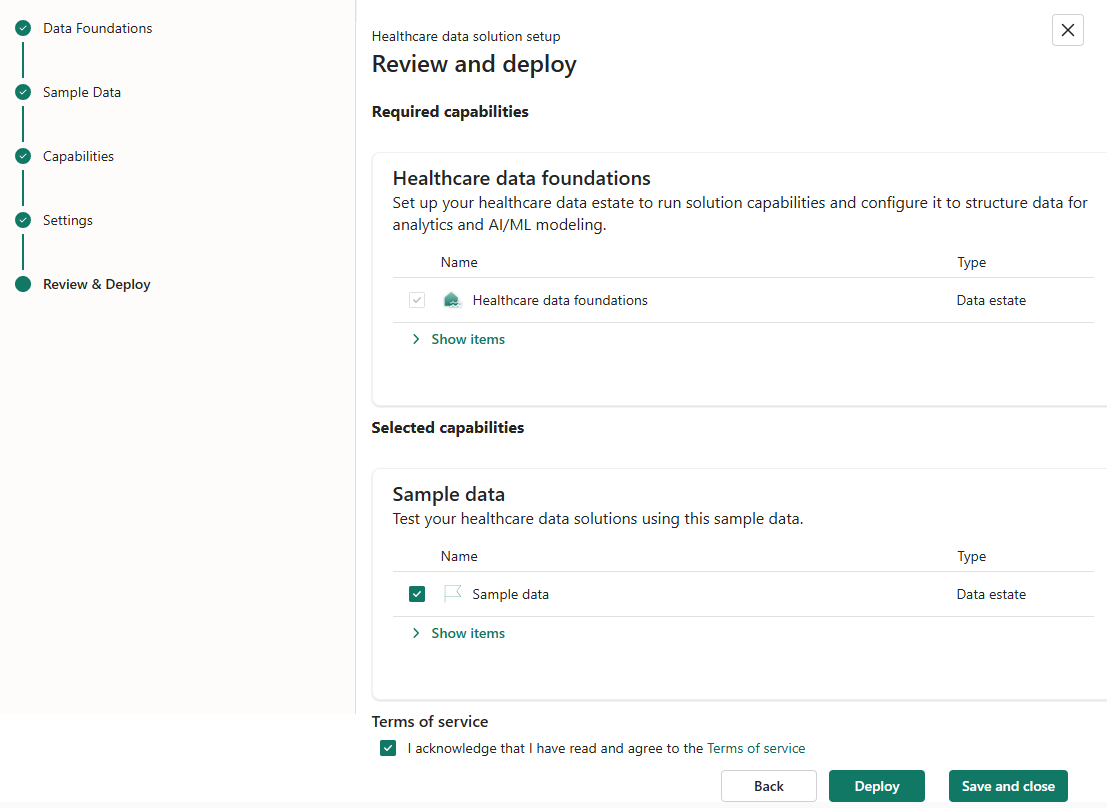1107x808 pixels.
Task: Click the Sample Data green checkmark icon
Action: point(22,92)
